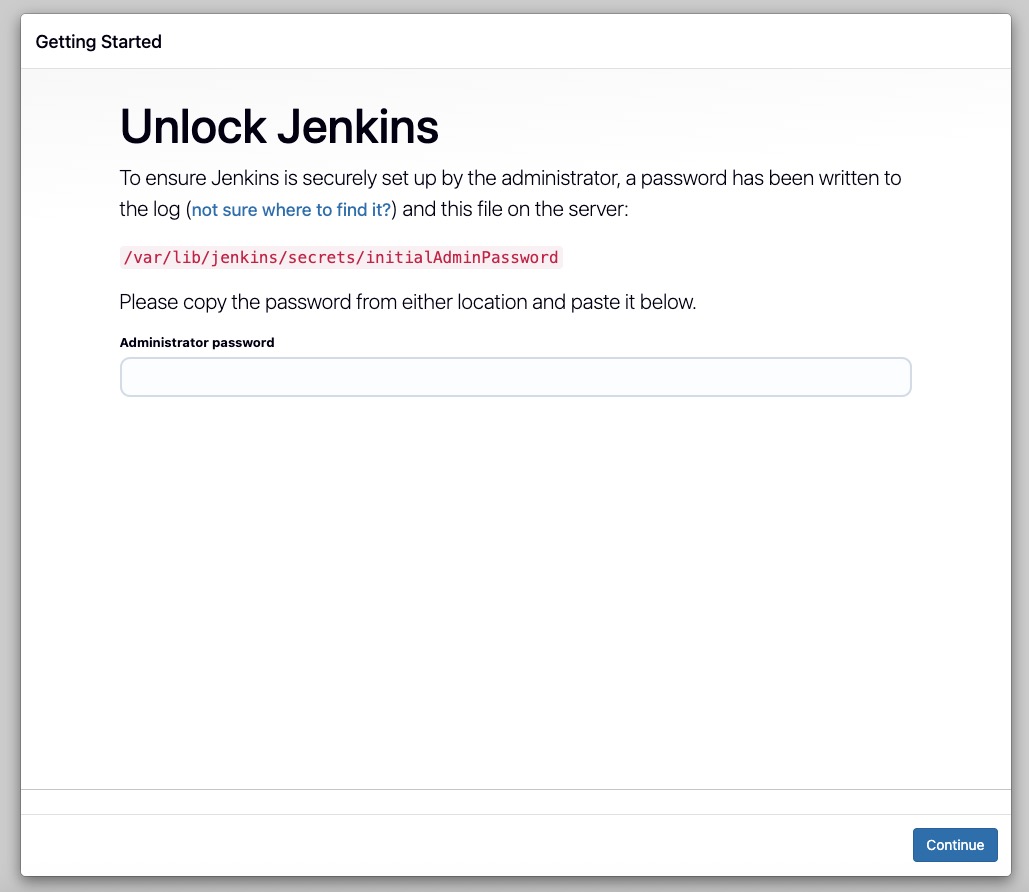
Task: Click the 'not sure where to find it?' link
Action: [291, 210]
